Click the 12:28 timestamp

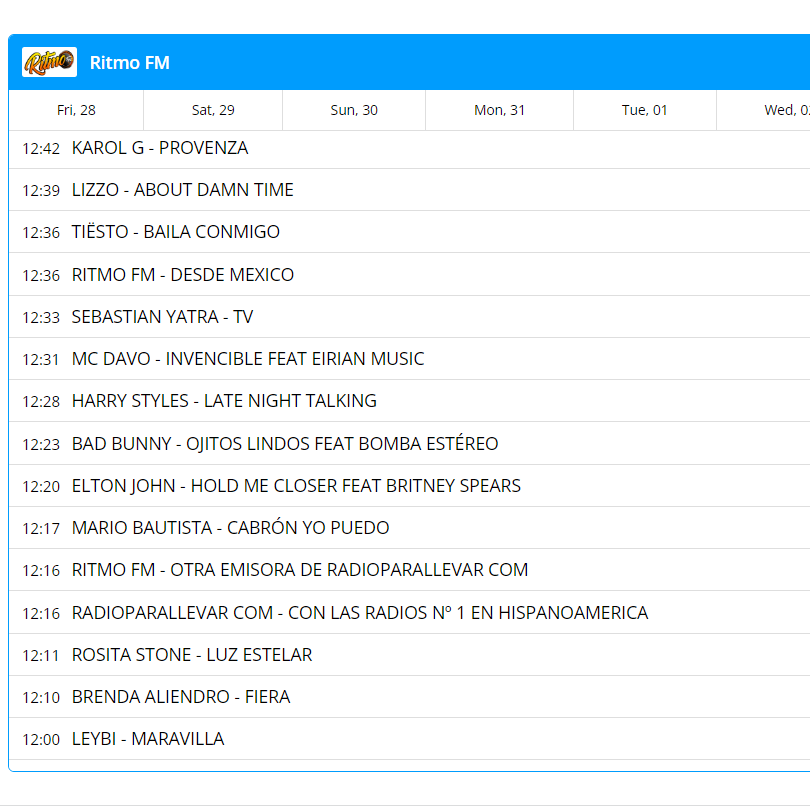pos(41,402)
